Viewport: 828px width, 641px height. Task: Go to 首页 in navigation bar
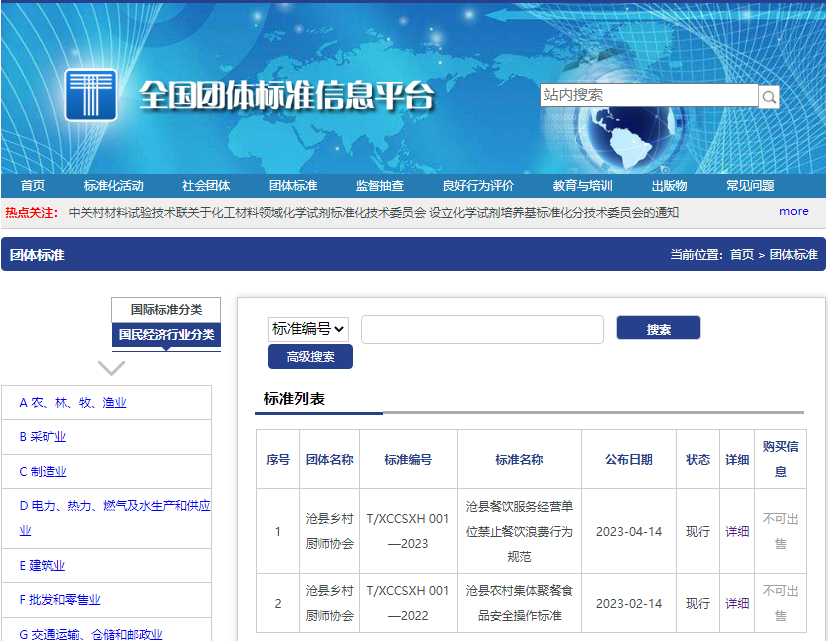(33, 186)
